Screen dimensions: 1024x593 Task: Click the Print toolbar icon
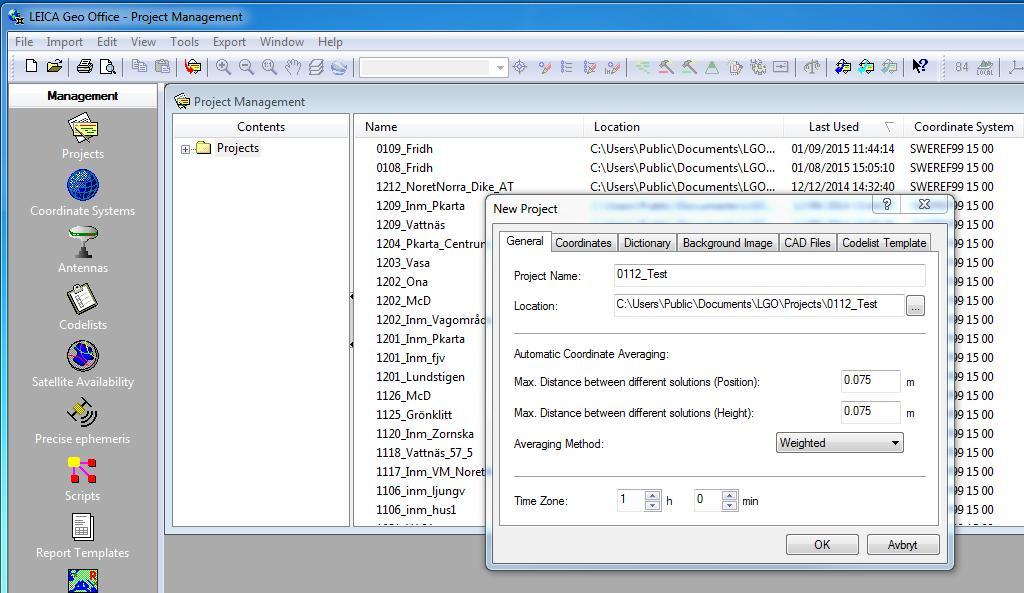pos(85,66)
